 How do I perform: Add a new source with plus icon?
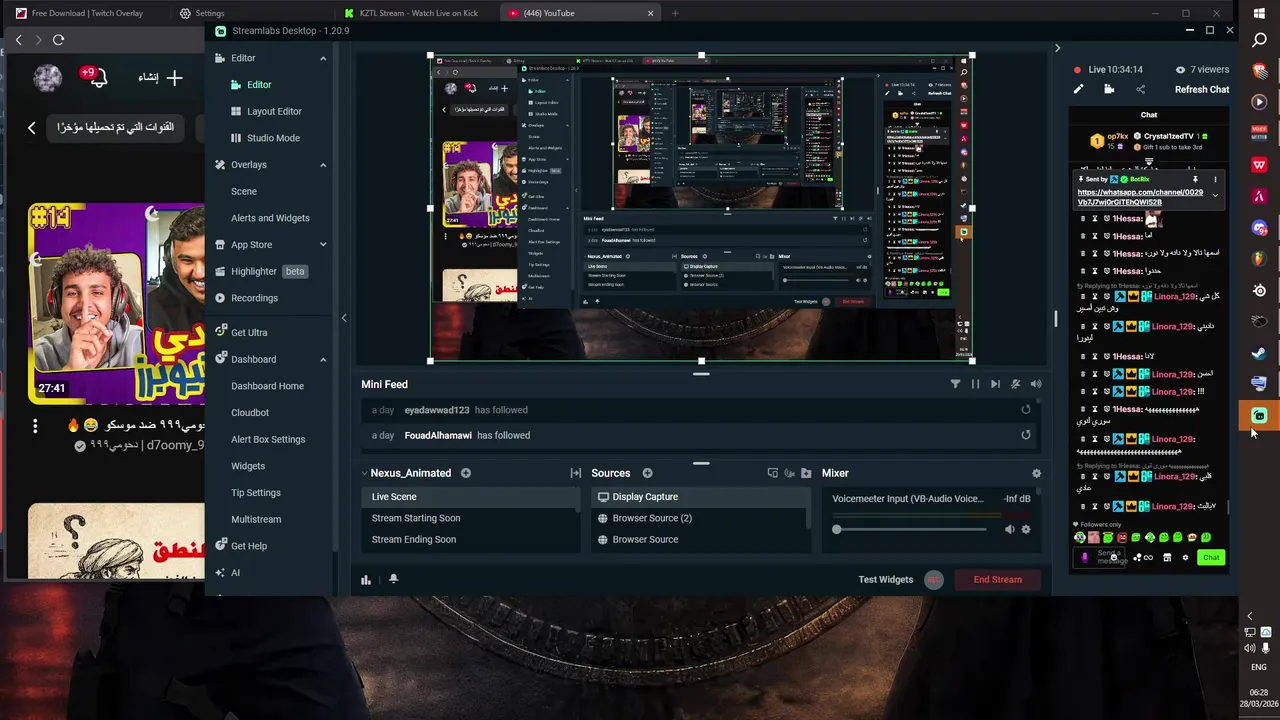647,473
